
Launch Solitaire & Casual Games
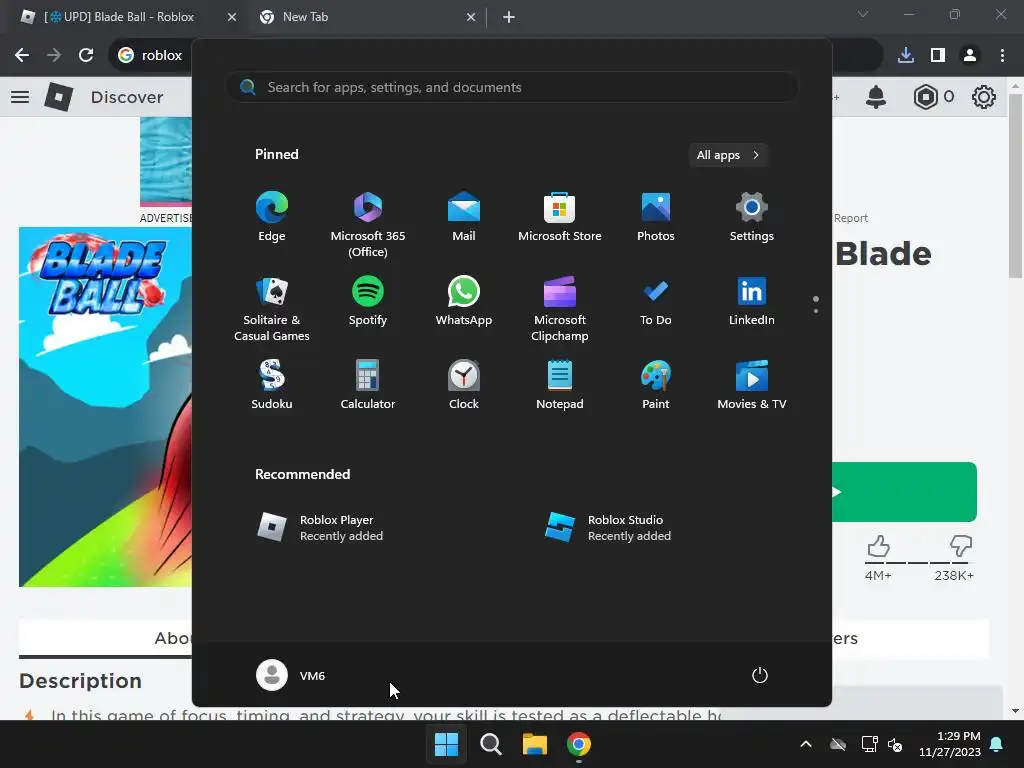click(272, 309)
